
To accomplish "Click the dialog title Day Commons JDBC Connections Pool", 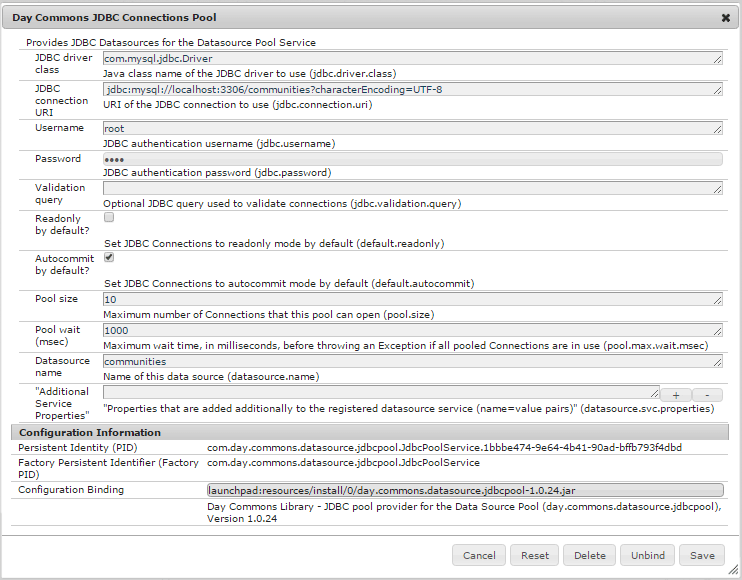I will [x=114, y=18].
